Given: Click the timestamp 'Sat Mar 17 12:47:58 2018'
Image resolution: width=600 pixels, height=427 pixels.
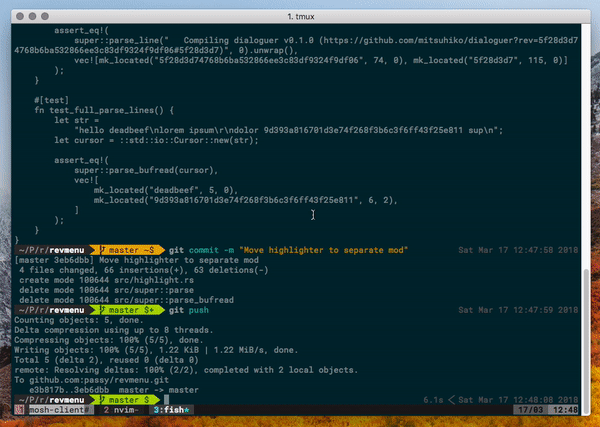Looking at the screenshot, I should (x=518, y=250).
